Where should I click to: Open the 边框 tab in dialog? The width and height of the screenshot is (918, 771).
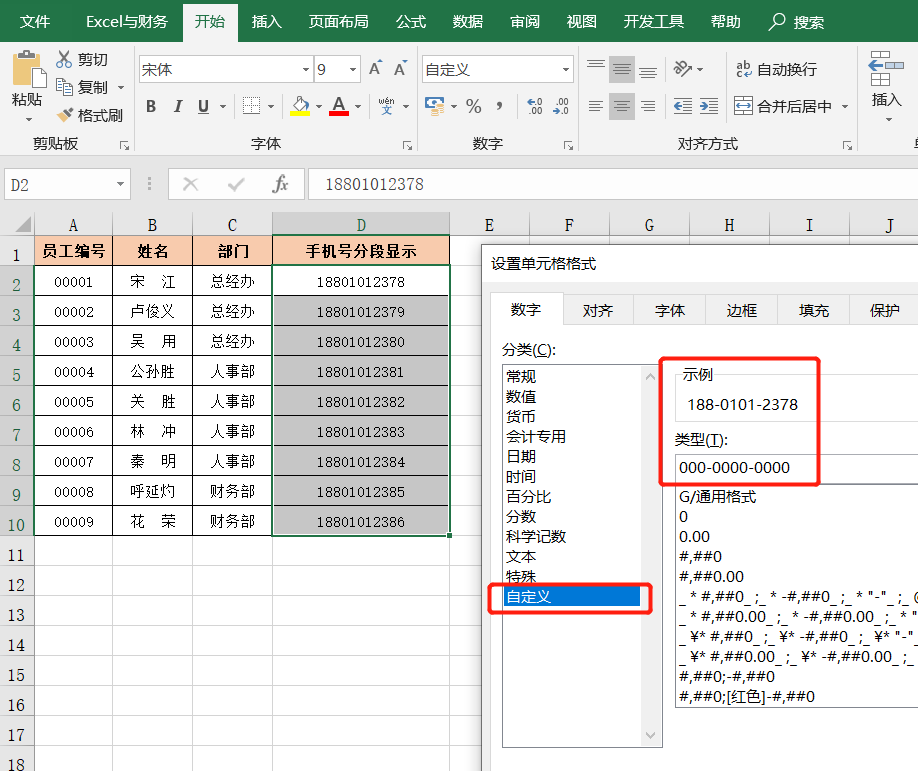(x=741, y=310)
